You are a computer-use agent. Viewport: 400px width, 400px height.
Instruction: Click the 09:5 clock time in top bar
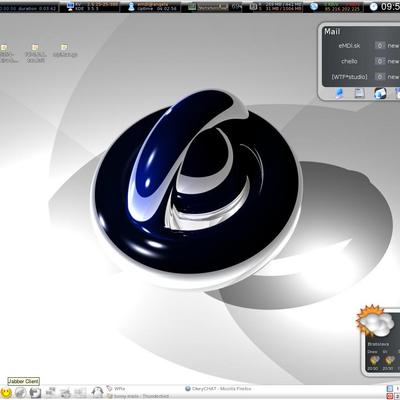click(390, 6)
